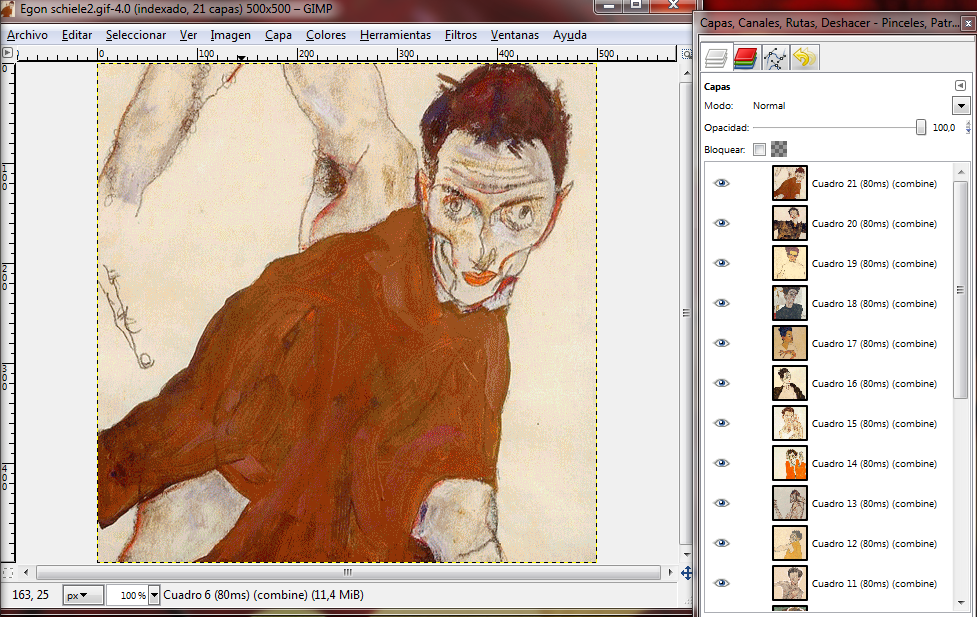Click the opacity value field showing 100,0

pos(945,128)
